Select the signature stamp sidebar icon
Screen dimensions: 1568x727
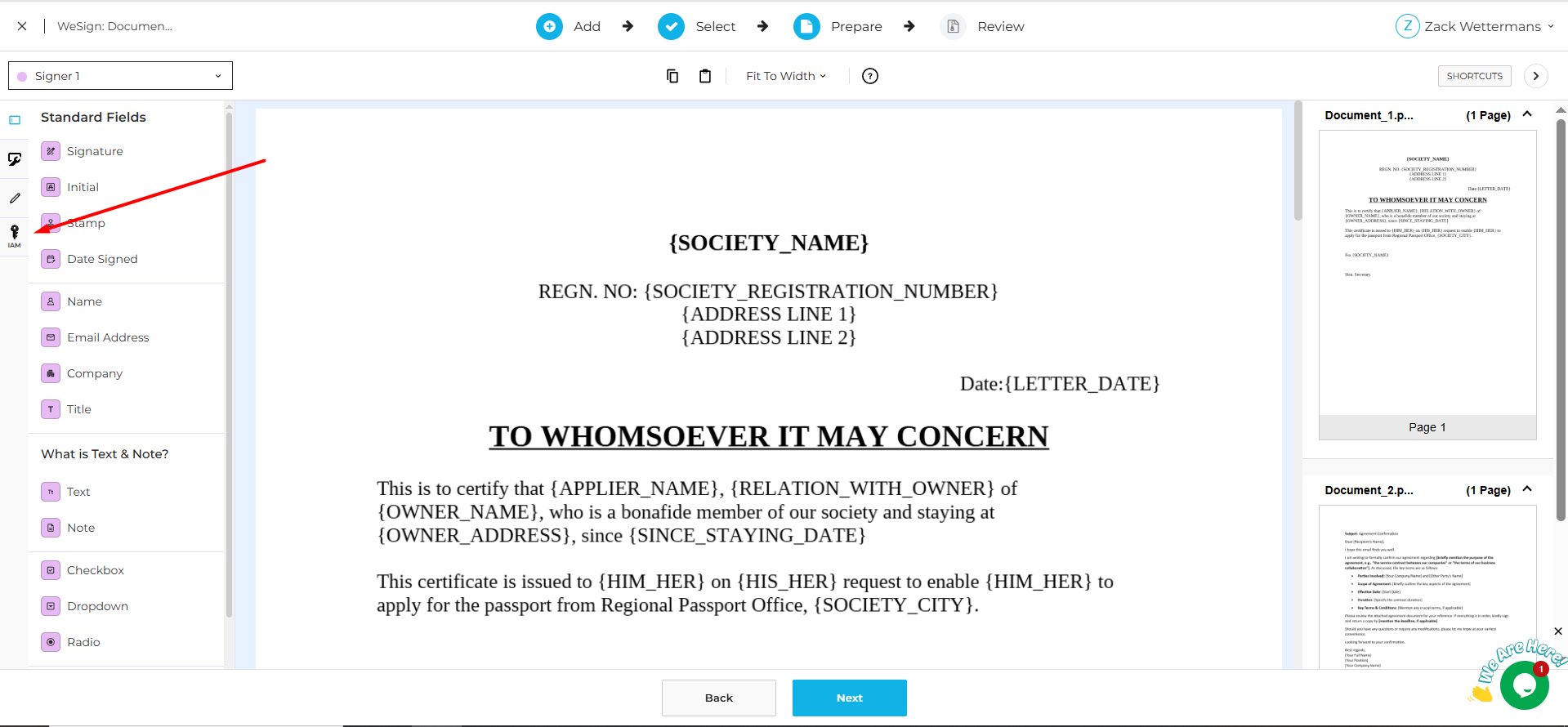[15, 159]
